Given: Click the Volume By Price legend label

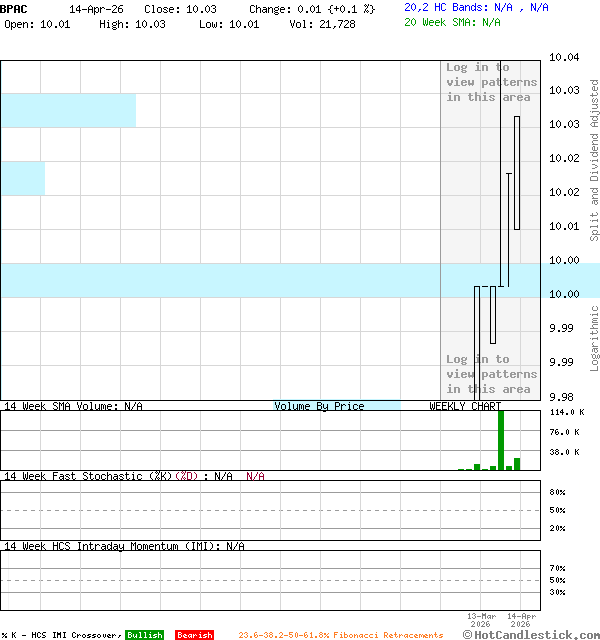Looking at the screenshot, I should (319, 406).
